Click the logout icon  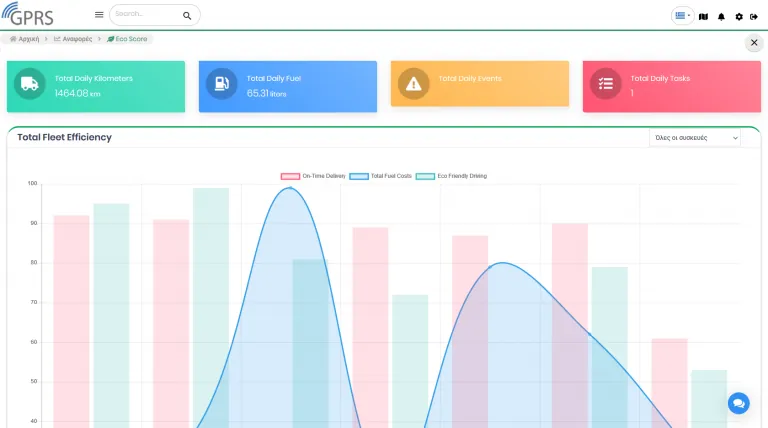tap(754, 17)
